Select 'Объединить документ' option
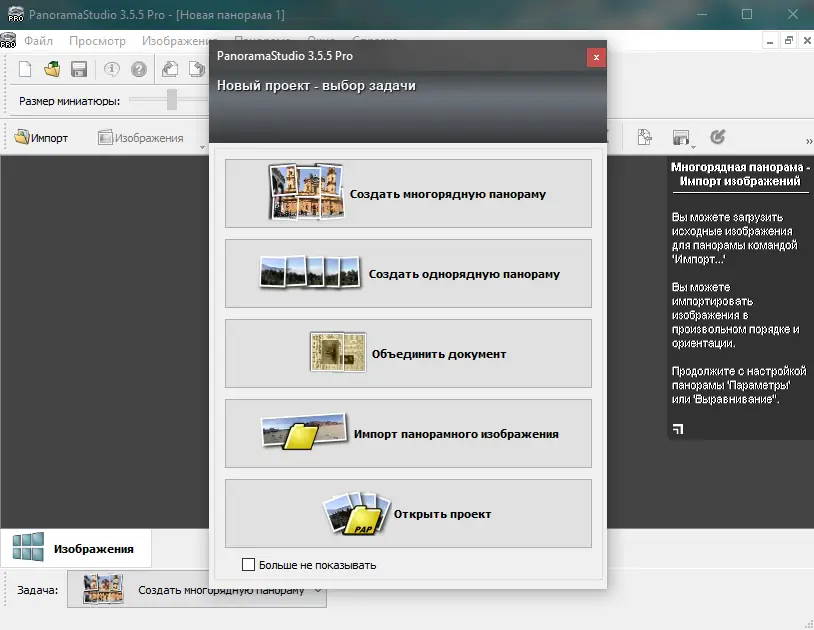This screenshot has width=814, height=630. pyautogui.click(x=407, y=353)
